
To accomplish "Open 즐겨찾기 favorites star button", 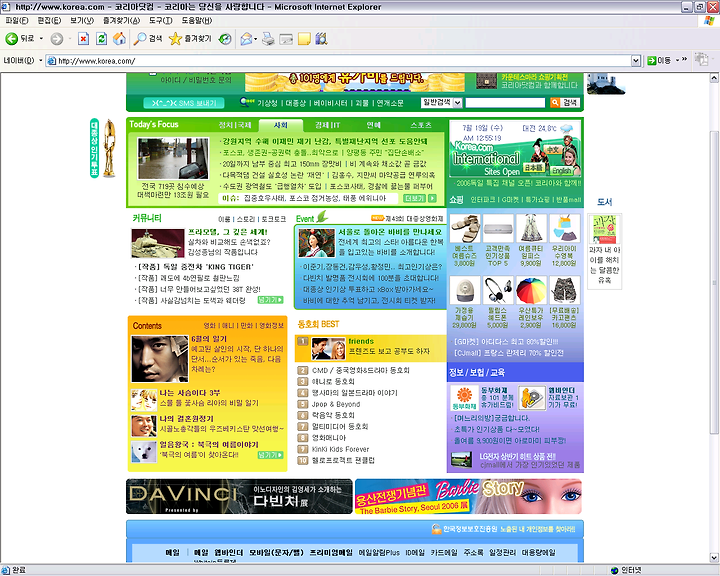I will click(190, 39).
